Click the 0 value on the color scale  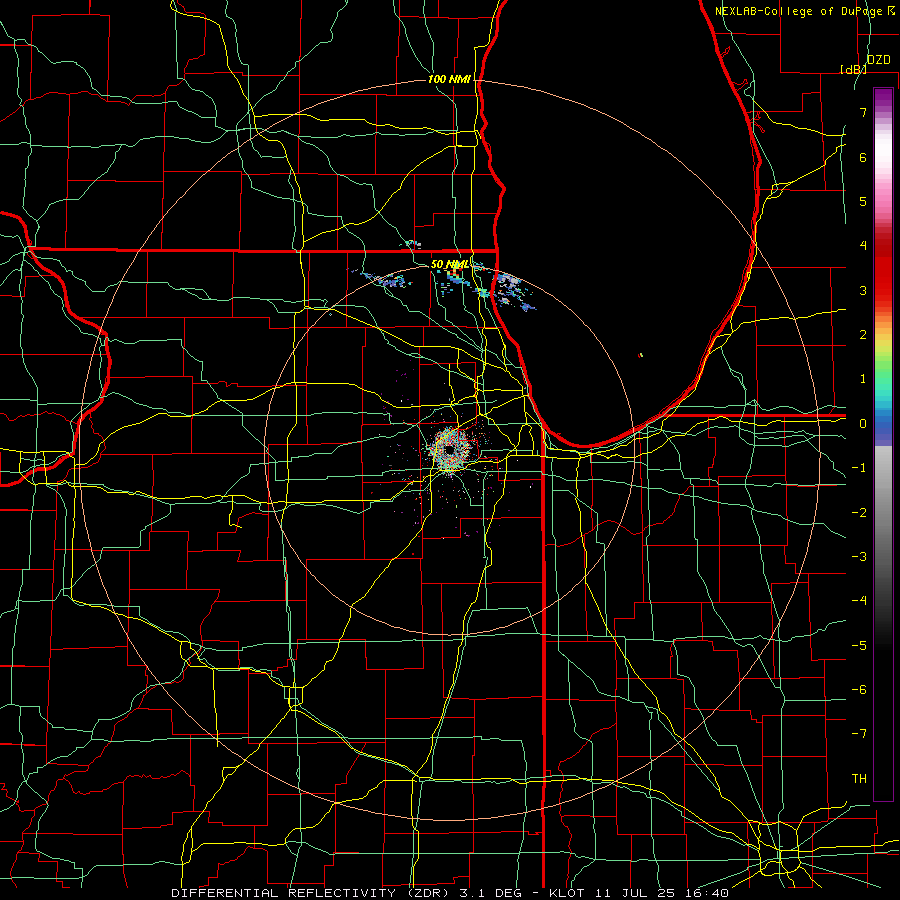(863, 424)
